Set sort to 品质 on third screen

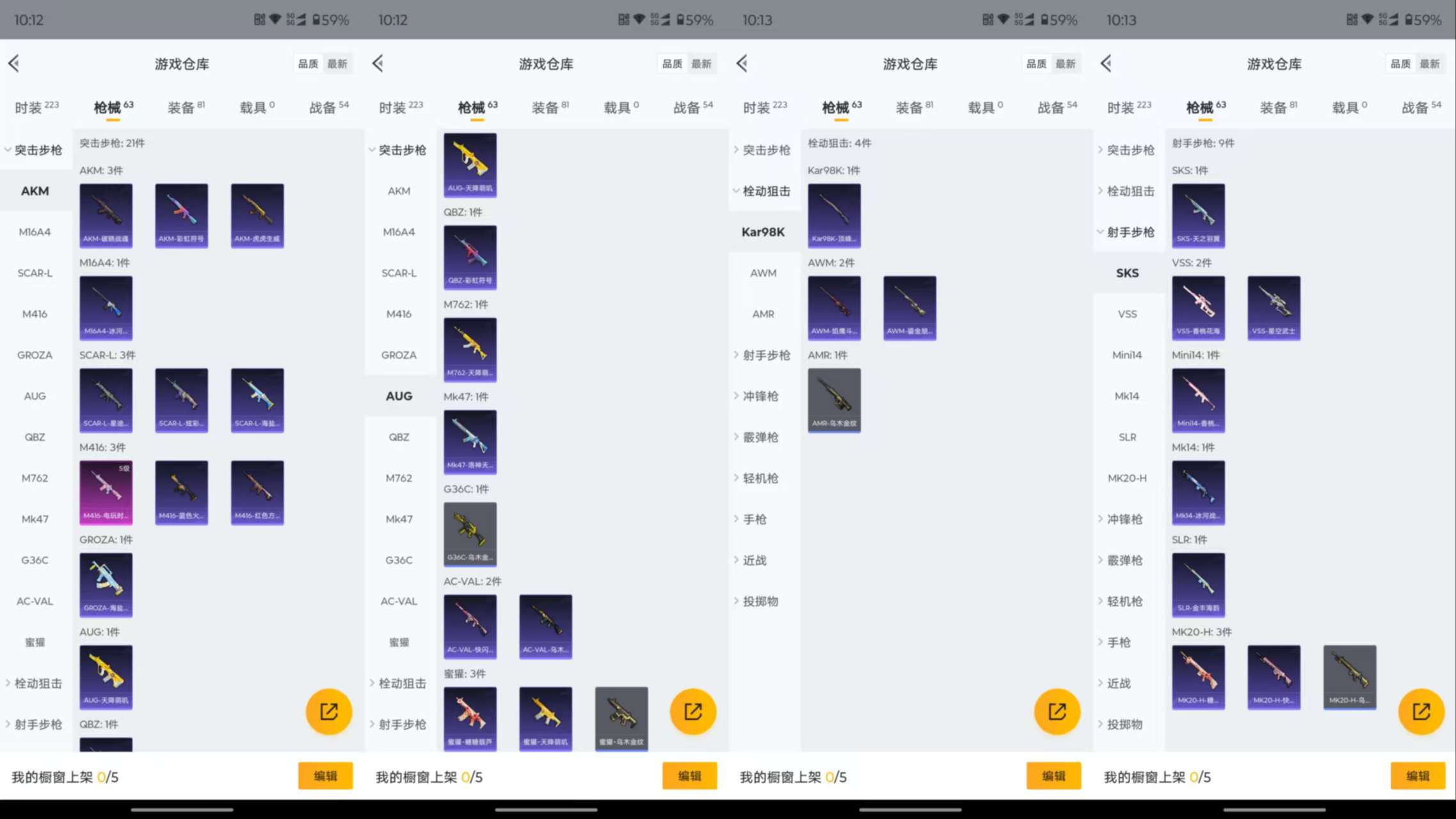1036,63
